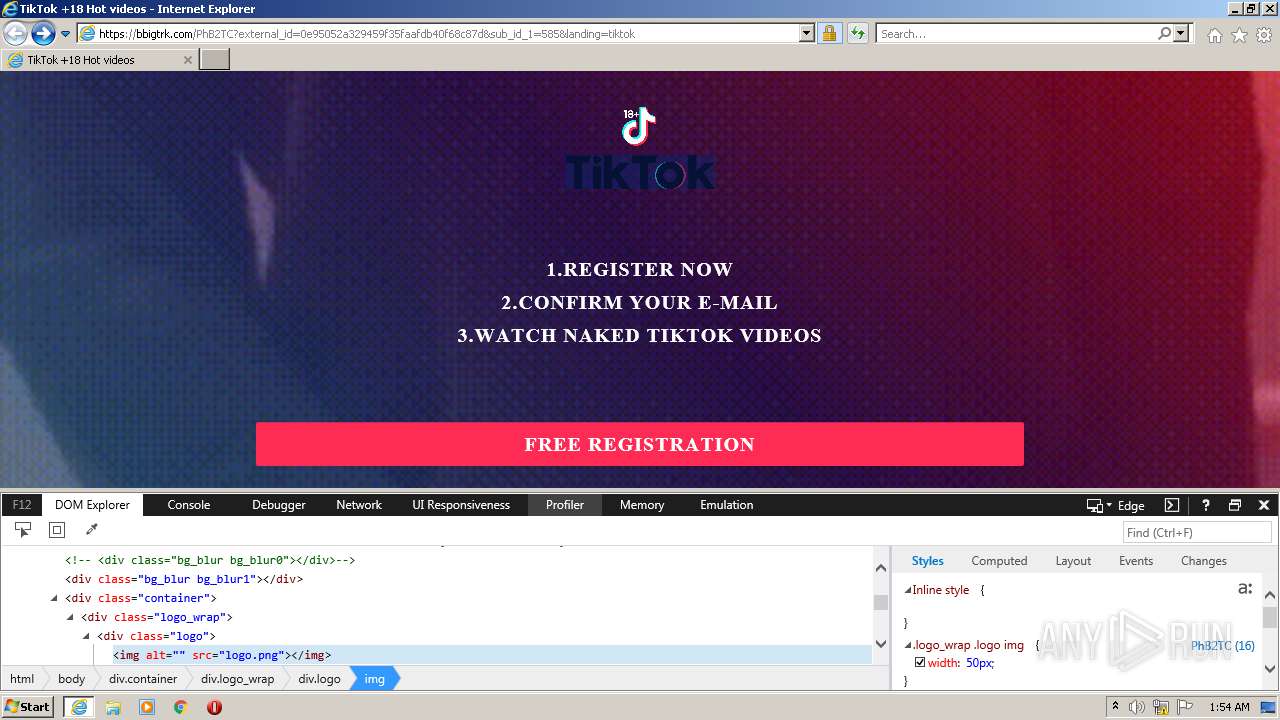Screen dimensions: 1280x720
Task: Open the Network tab
Action: point(359,505)
